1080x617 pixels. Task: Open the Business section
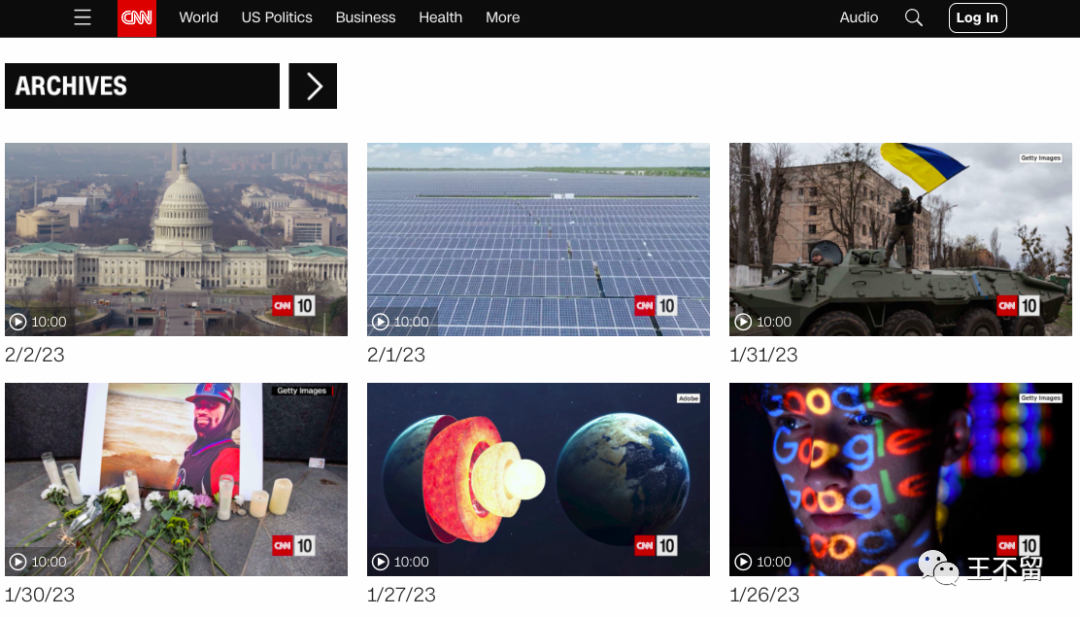(x=366, y=18)
